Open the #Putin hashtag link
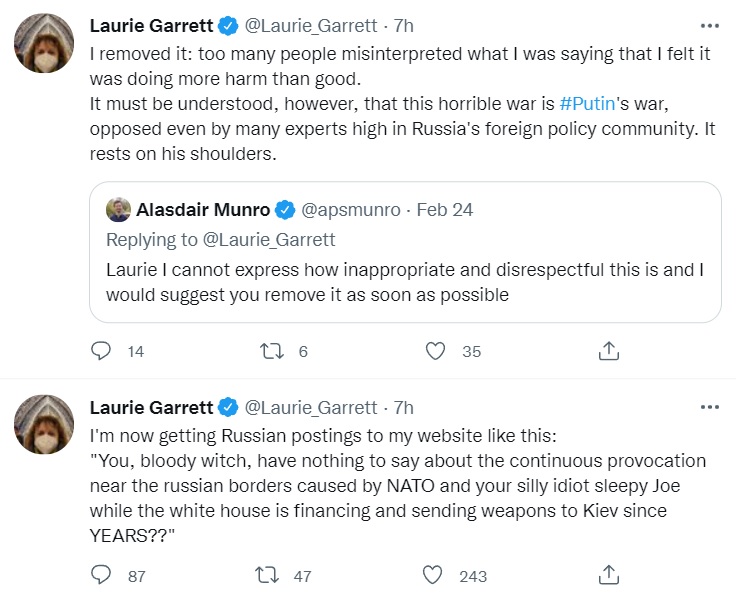Image resolution: width=736 pixels, height=600 pixels. [587, 104]
